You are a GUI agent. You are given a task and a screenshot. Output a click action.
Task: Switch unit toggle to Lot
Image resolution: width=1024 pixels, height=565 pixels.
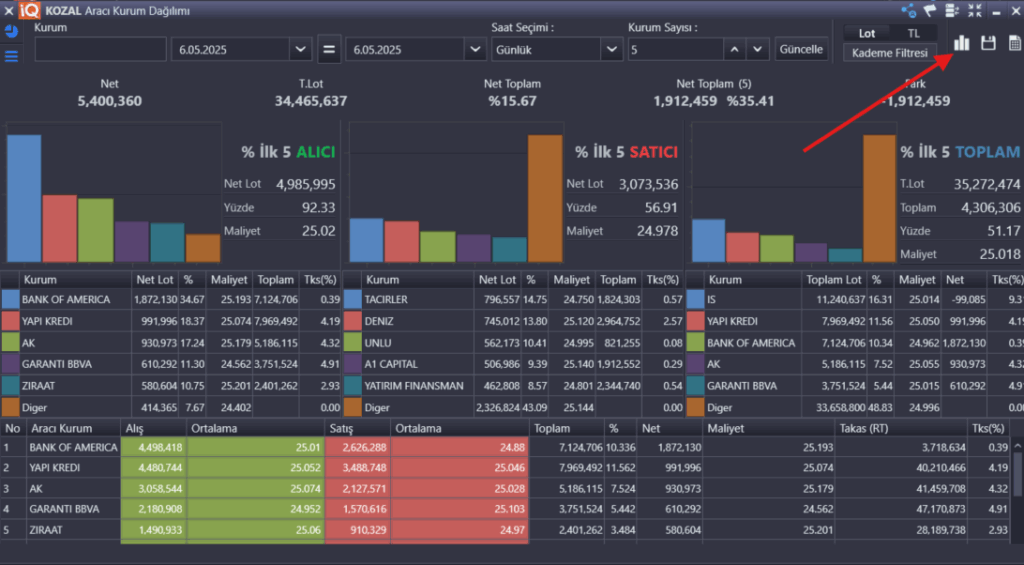(x=867, y=33)
